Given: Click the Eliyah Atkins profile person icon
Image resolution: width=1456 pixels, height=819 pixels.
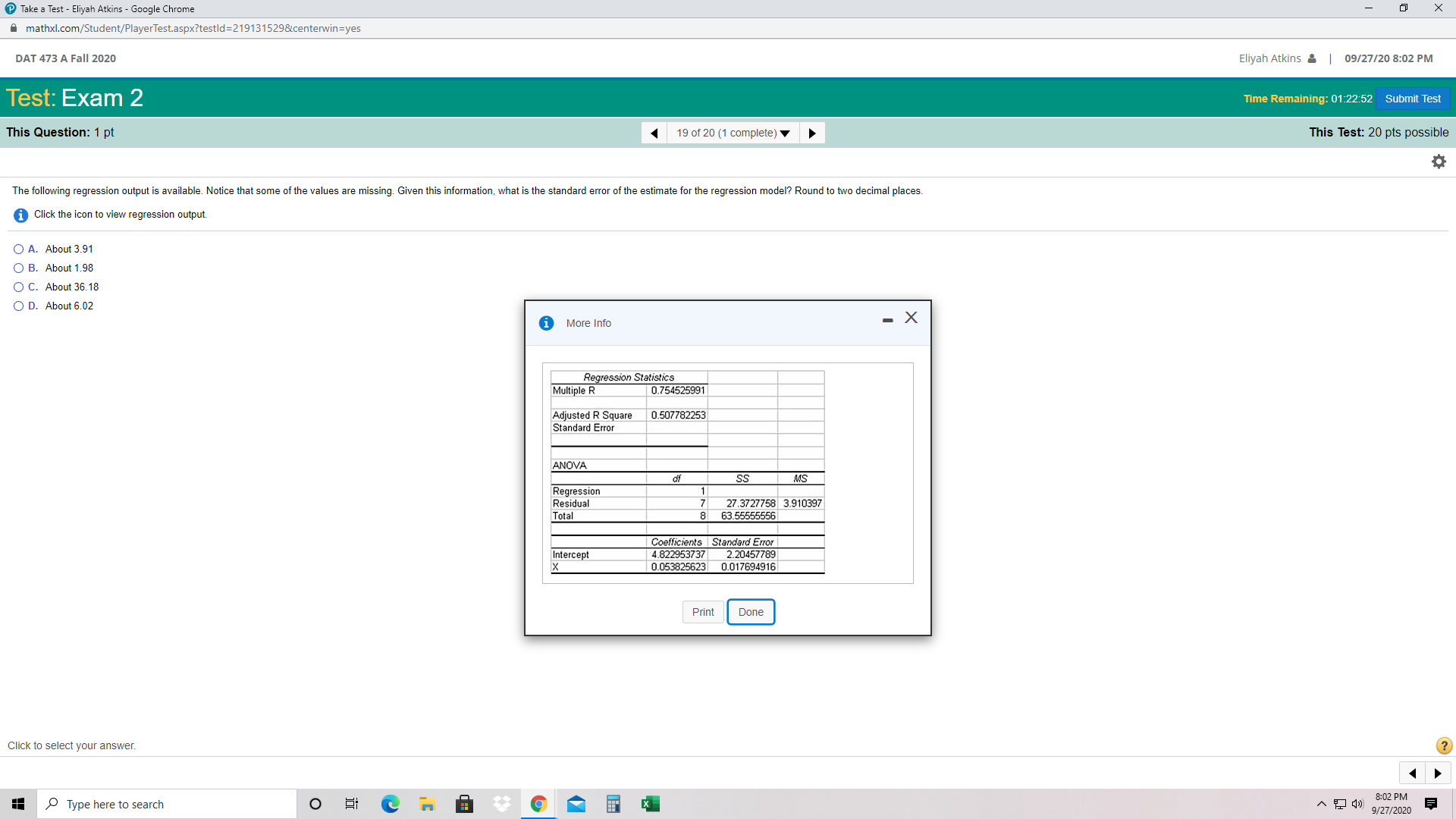Looking at the screenshot, I should coord(1312,58).
